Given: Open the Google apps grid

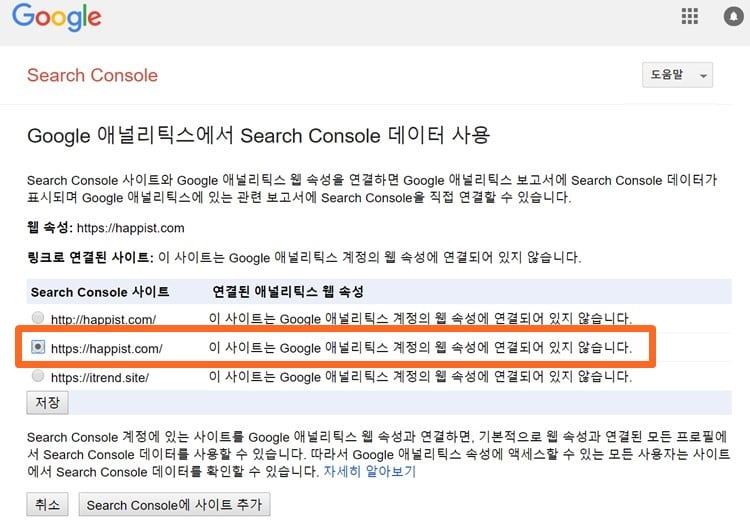Looking at the screenshot, I should (690, 17).
